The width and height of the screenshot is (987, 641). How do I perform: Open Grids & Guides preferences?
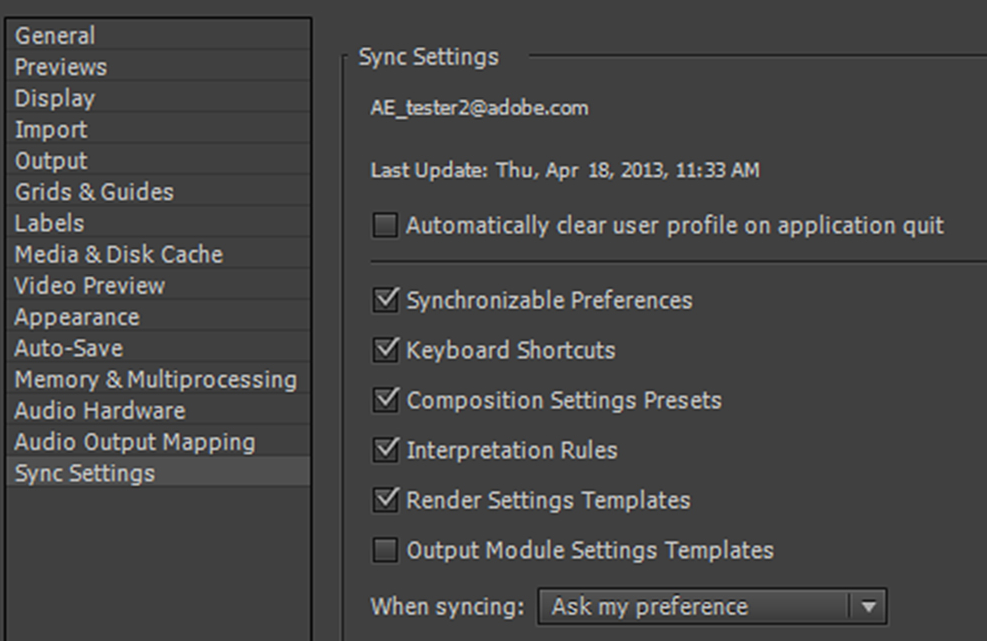pyautogui.click(x=159, y=191)
